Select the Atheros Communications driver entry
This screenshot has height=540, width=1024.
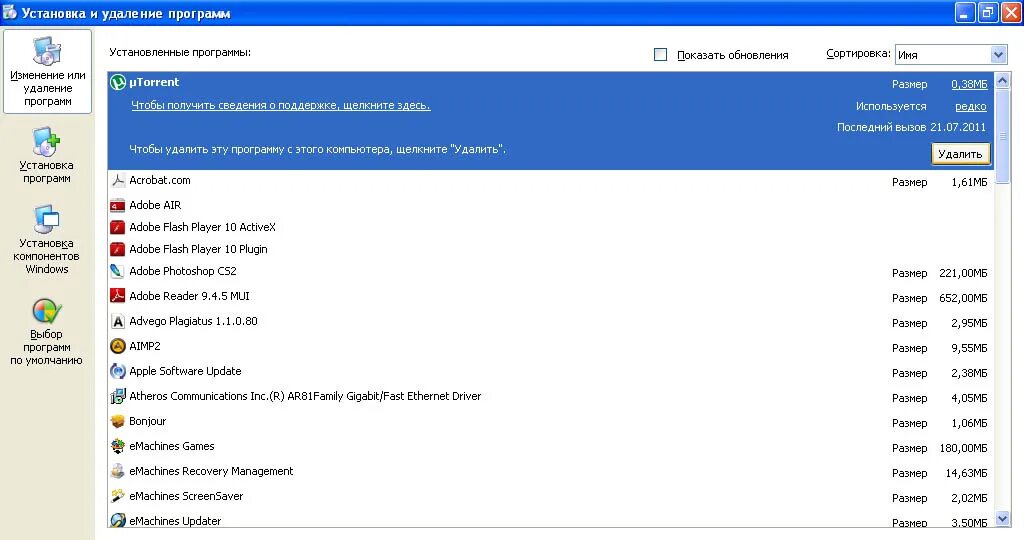click(551, 396)
